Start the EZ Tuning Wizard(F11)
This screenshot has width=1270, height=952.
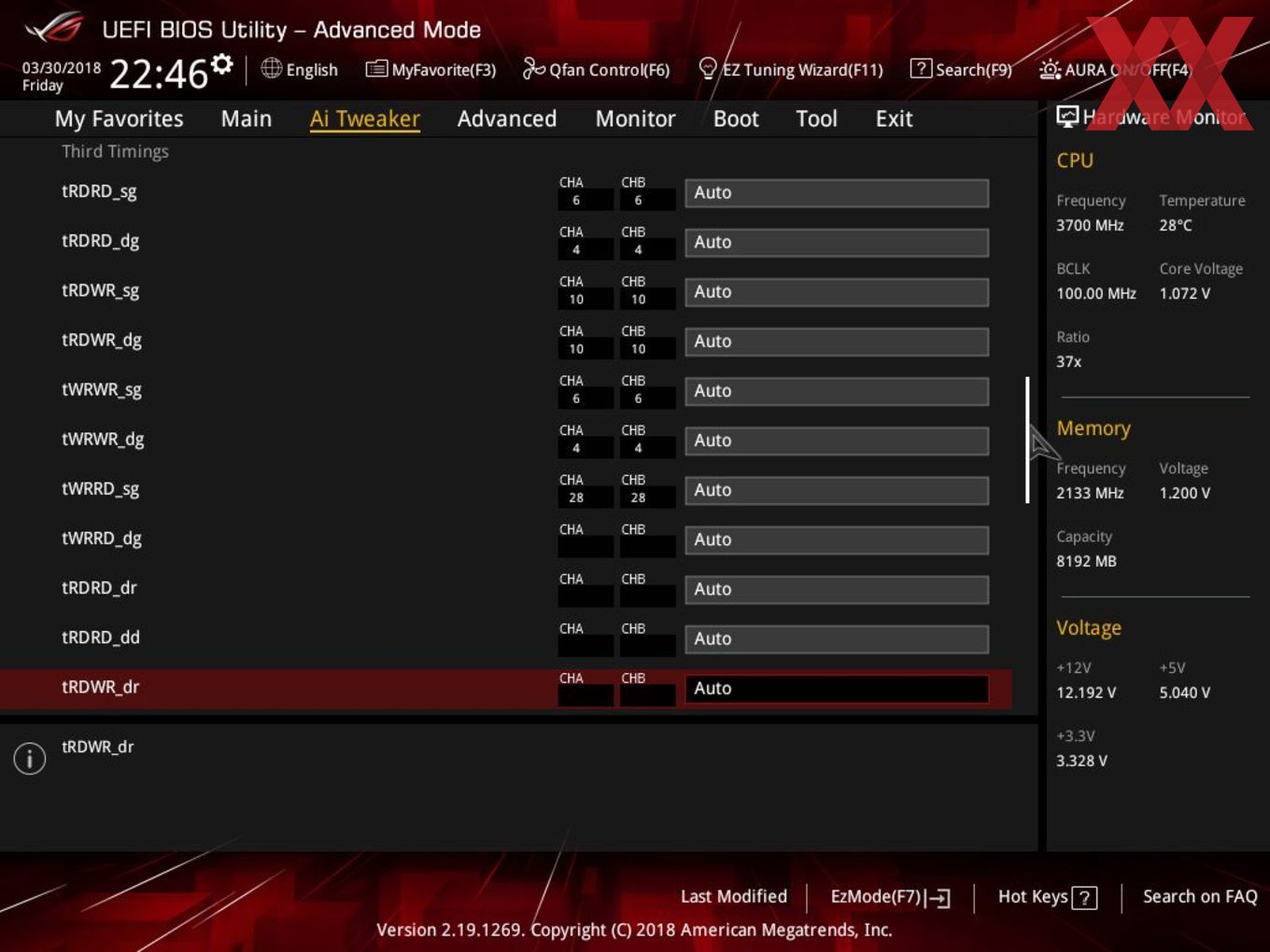[790, 69]
